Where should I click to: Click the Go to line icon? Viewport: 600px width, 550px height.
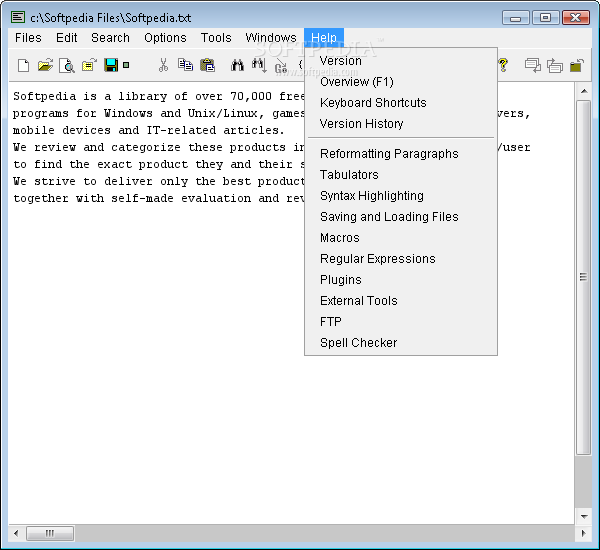(281, 66)
